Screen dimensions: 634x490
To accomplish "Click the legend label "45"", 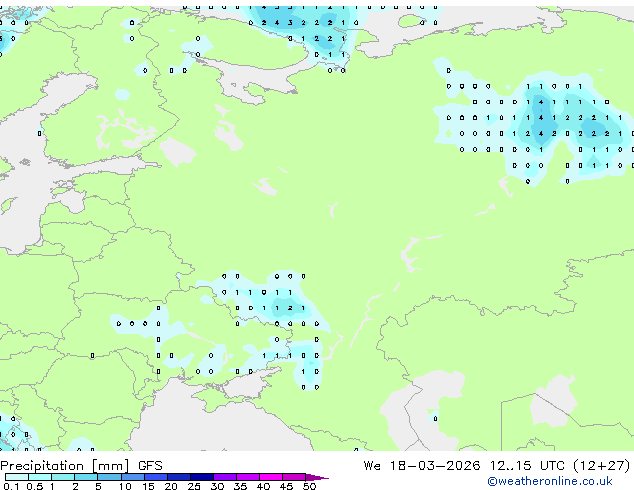I will pos(287,486).
